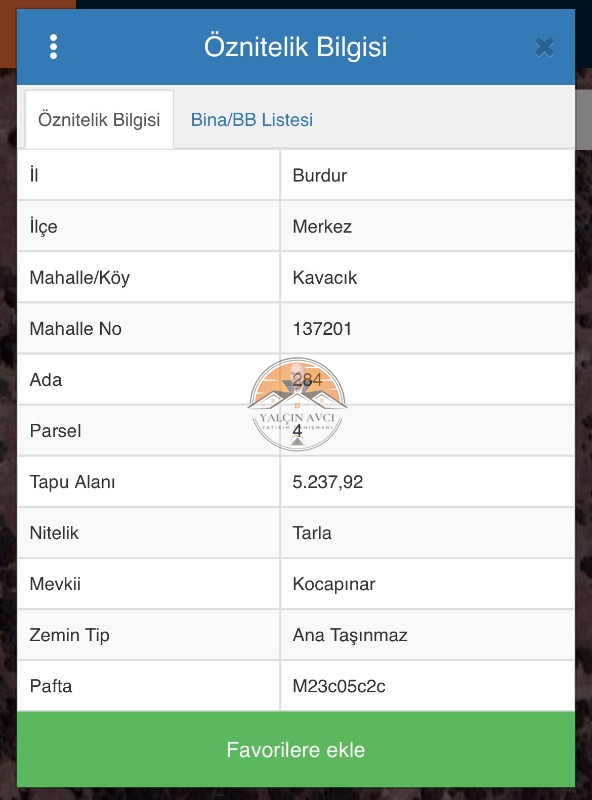The height and width of the screenshot is (800, 592).
Task: Switch to the Bina/BB Listesi tab
Action: 252,120
